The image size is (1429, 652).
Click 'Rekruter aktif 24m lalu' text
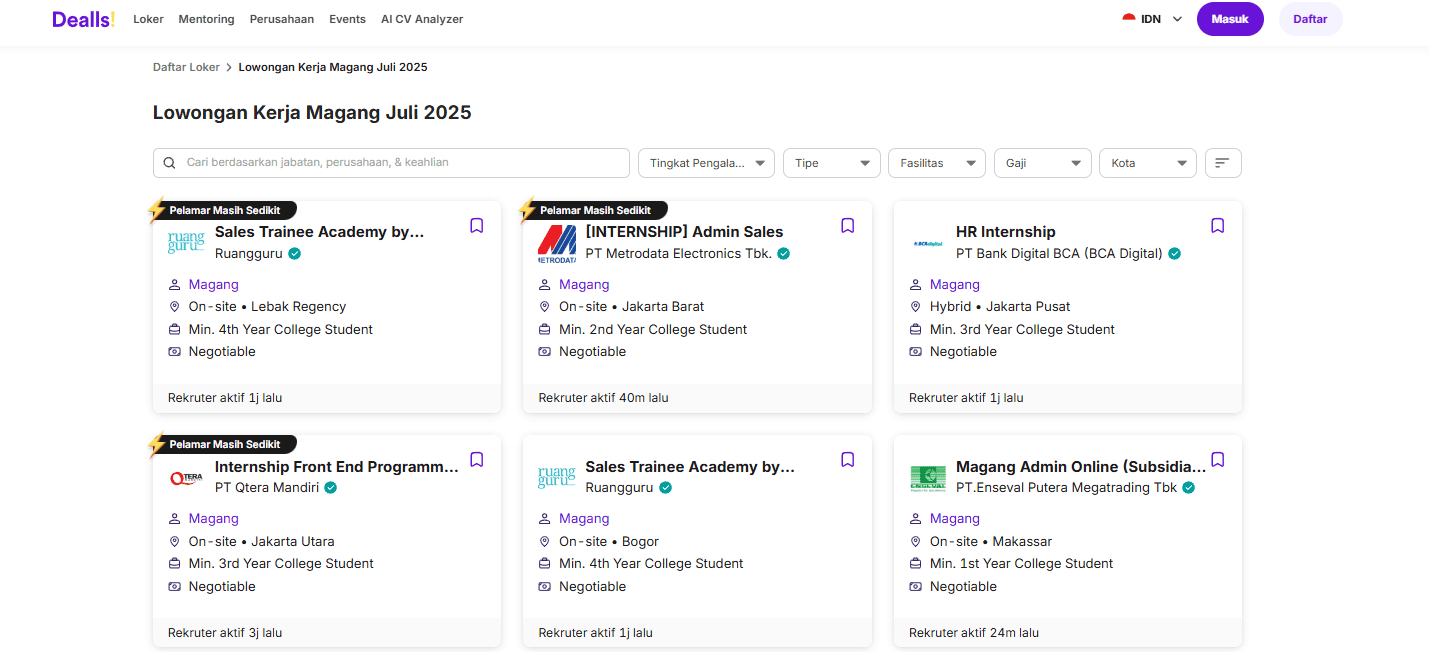974,633
